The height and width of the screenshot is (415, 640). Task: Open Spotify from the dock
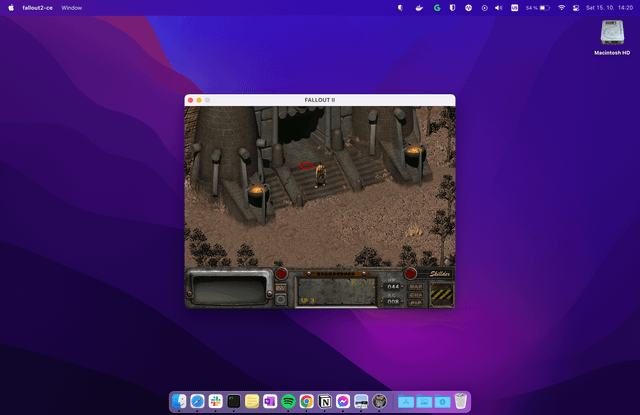pos(288,402)
